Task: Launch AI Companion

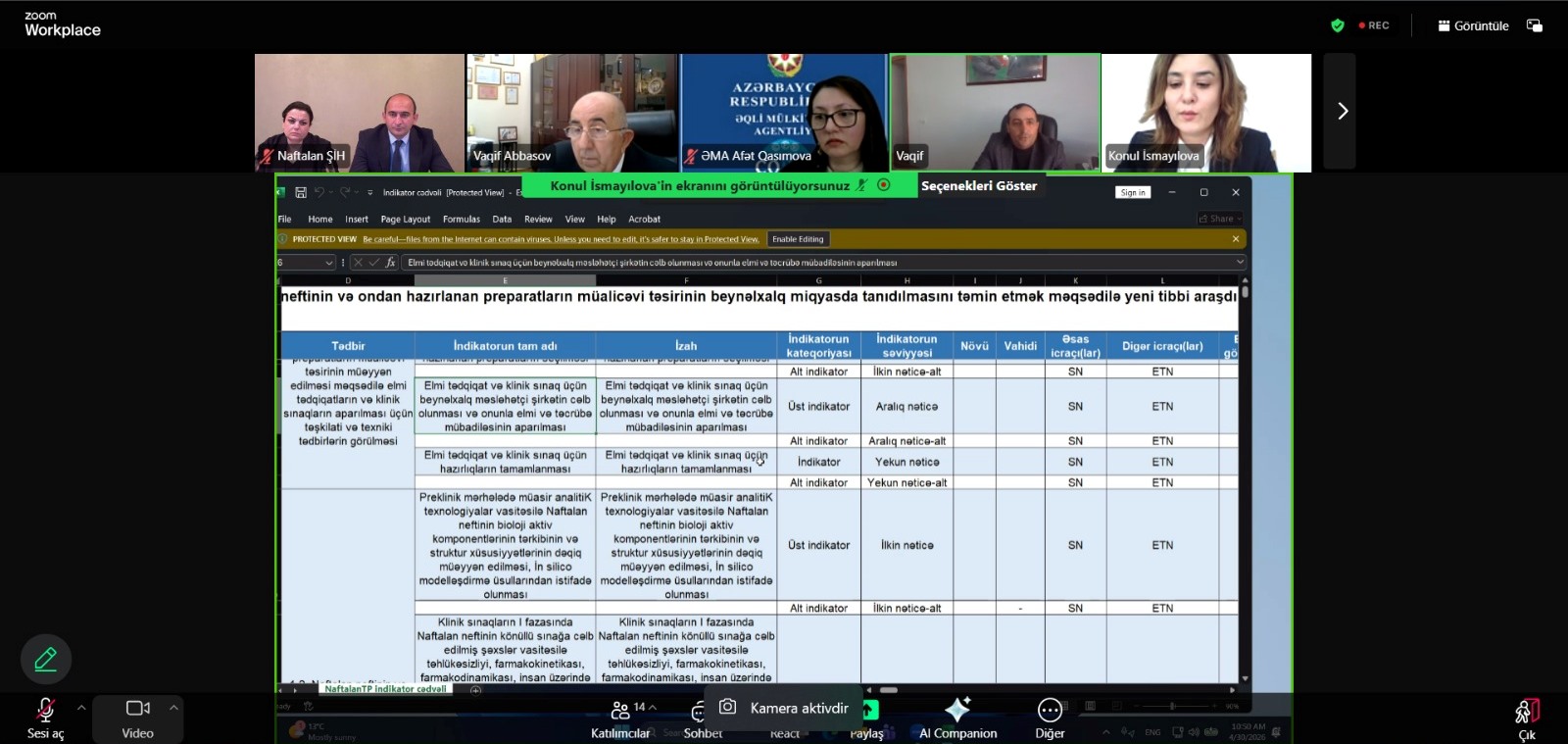Action: 957,719
